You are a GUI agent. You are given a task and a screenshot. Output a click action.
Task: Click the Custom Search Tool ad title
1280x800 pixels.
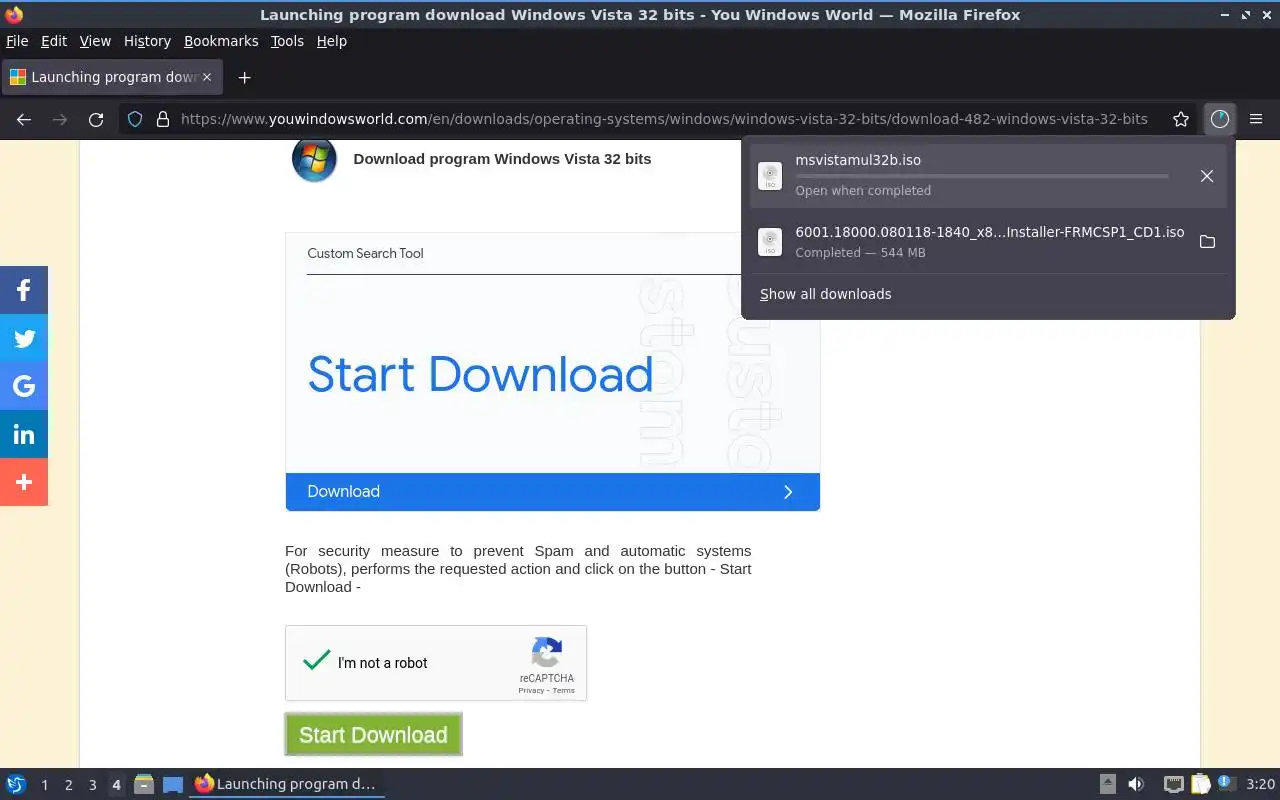pos(365,254)
